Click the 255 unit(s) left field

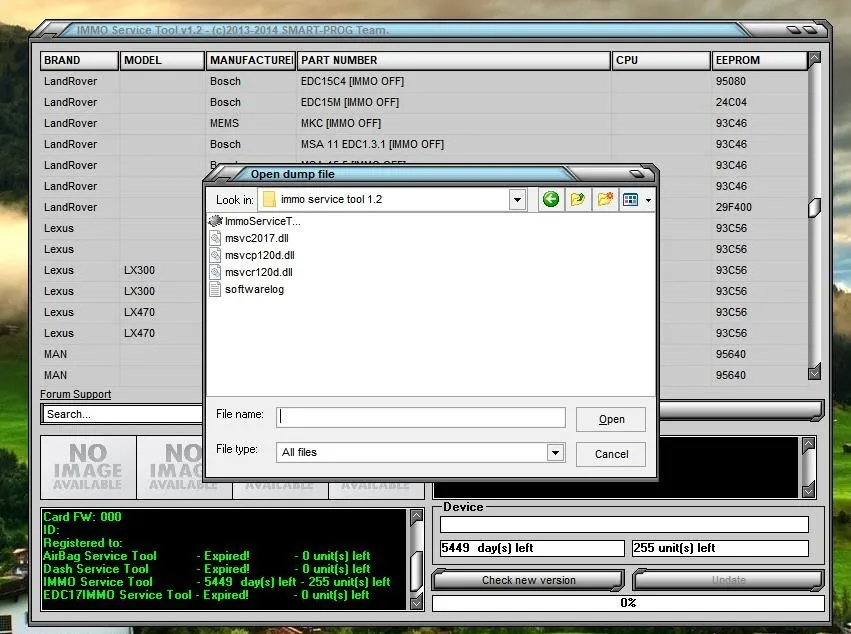click(720, 548)
